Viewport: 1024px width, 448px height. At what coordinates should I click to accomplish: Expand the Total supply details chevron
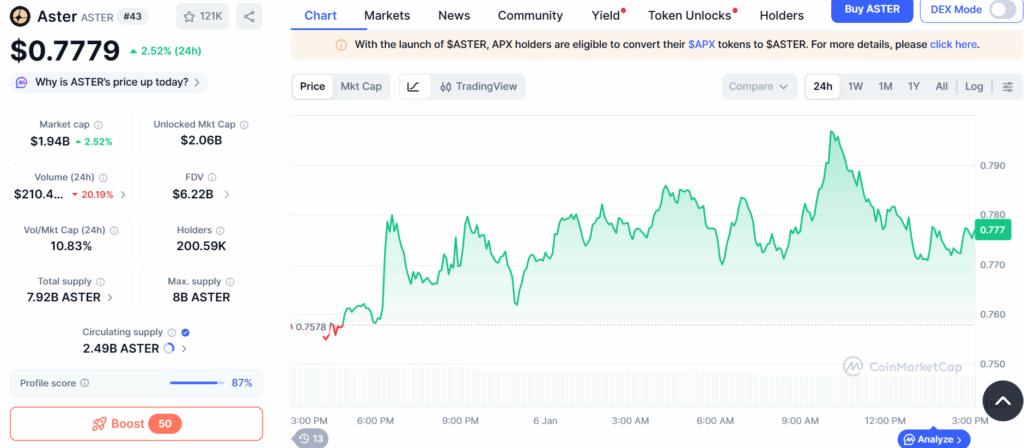tap(110, 297)
